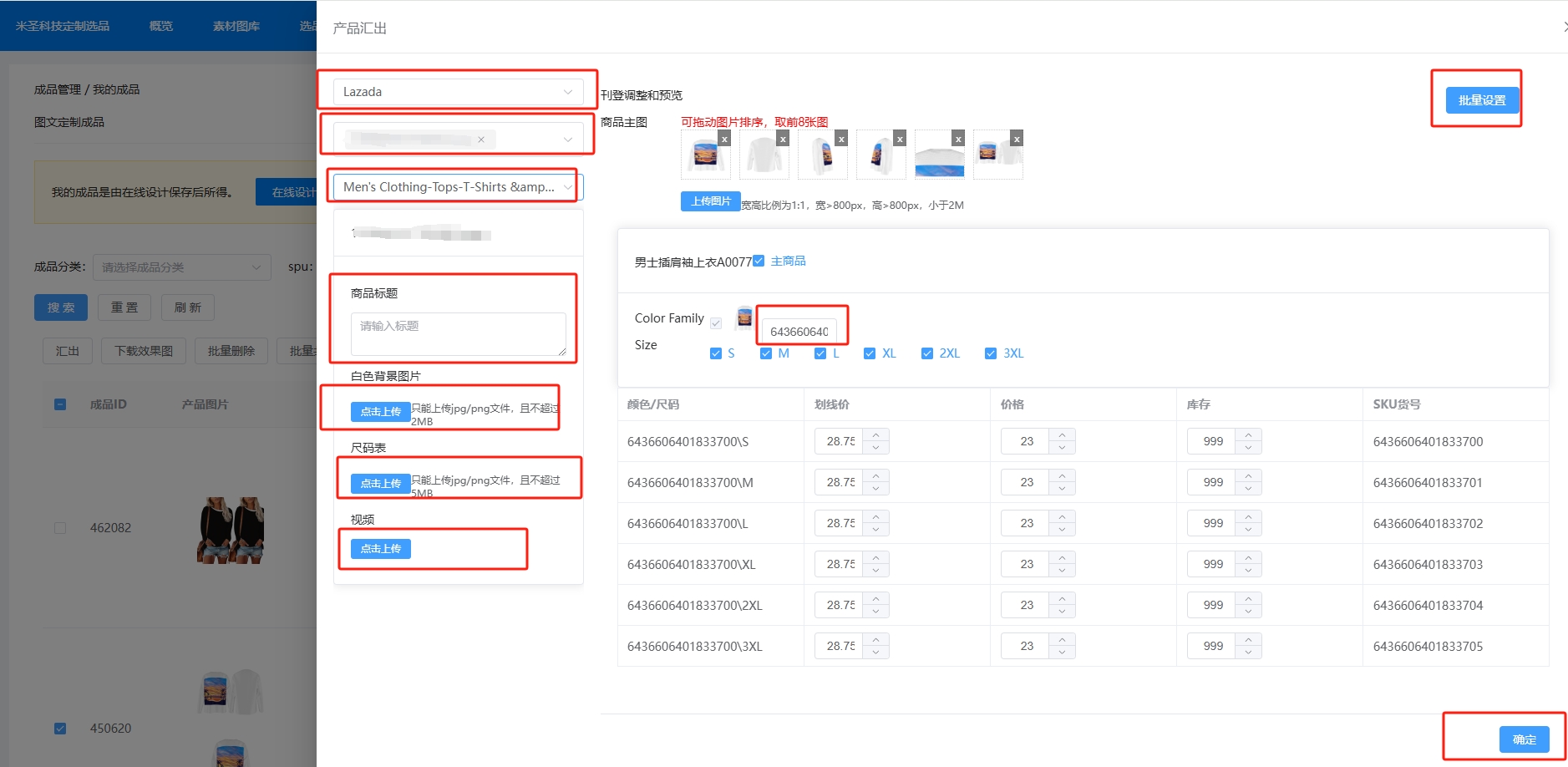Click the 商品标题 title text area
The width and height of the screenshot is (1568, 767).
[x=458, y=333]
